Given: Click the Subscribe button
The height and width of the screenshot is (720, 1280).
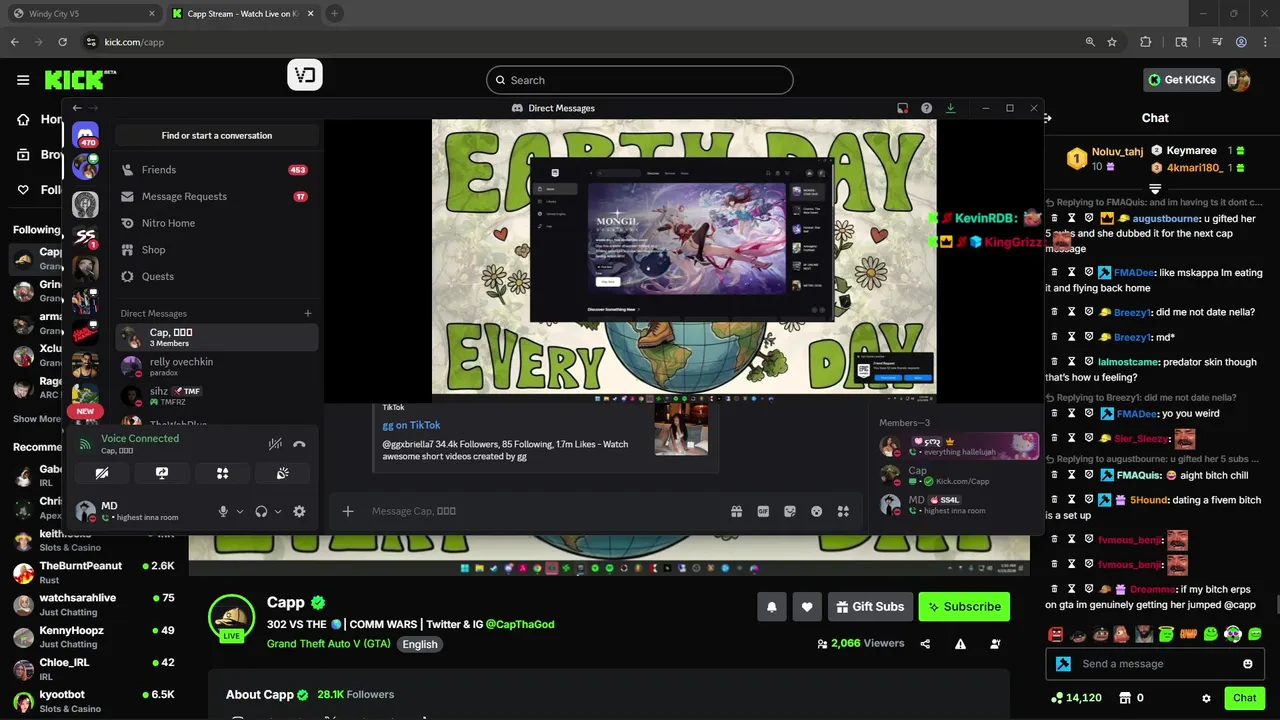Looking at the screenshot, I should pyautogui.click(x=964, y=606).
